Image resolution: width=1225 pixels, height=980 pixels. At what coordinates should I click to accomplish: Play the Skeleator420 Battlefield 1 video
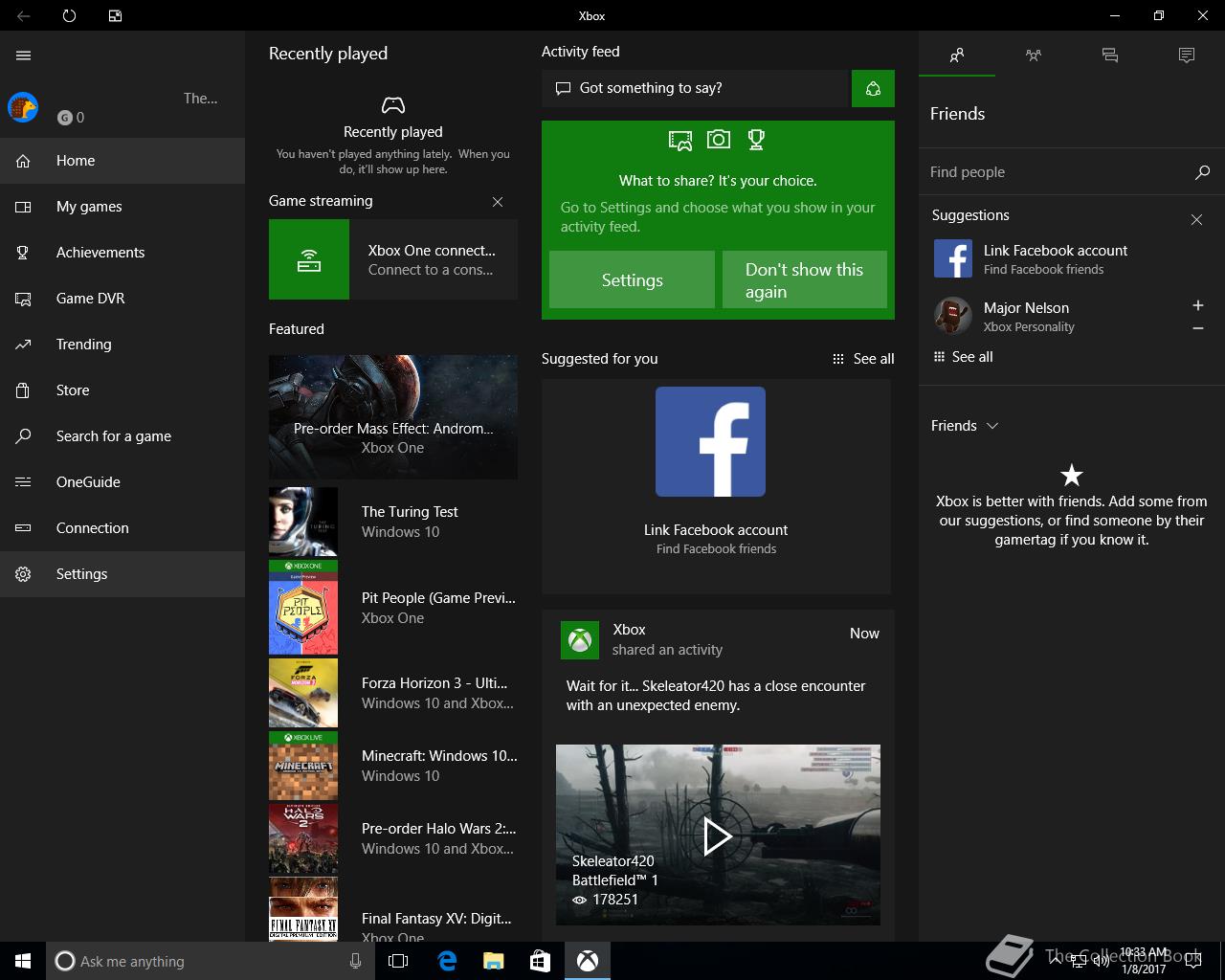pos(718,835)
